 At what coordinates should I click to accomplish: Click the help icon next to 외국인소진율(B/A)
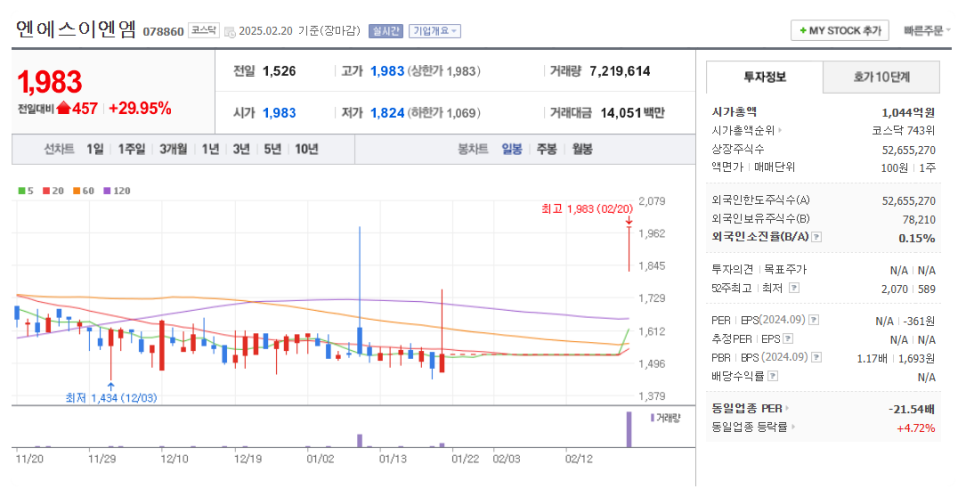[x=816, y=236]
